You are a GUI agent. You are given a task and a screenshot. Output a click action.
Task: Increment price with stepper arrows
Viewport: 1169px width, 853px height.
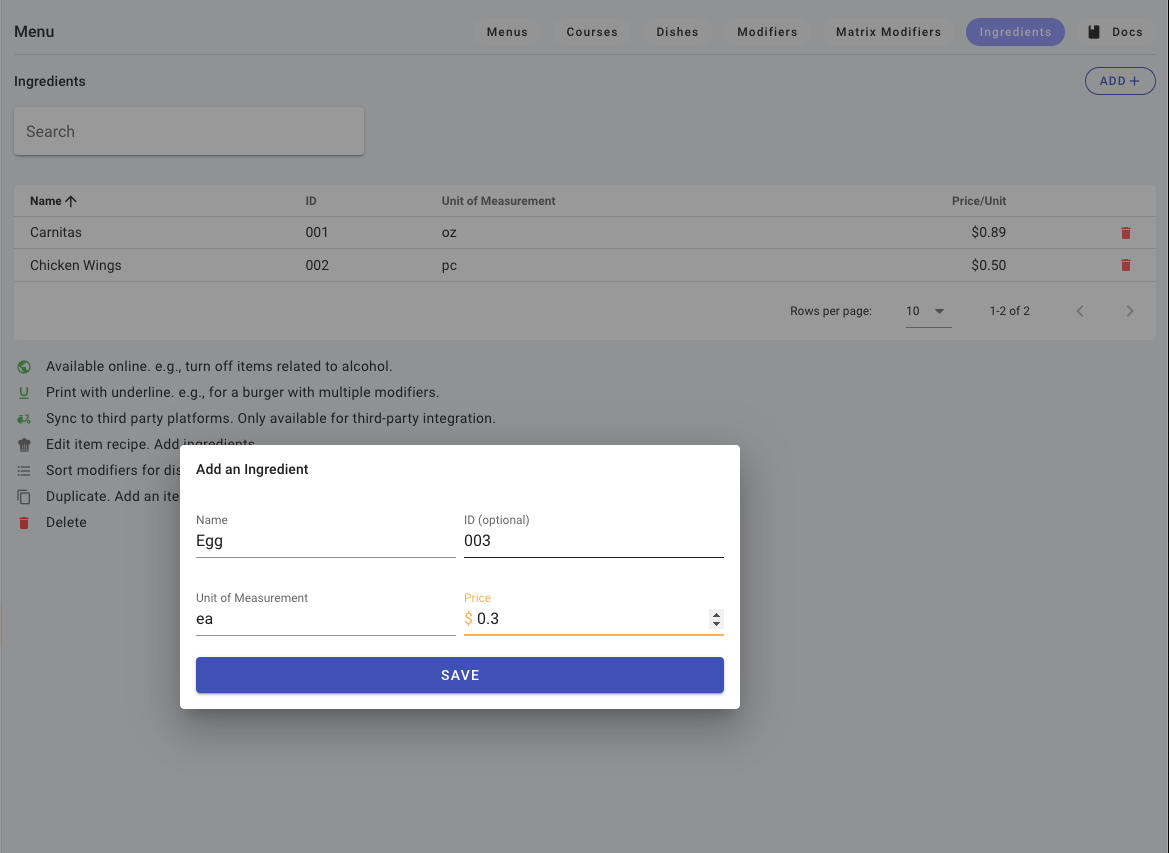tap(716, 614)
